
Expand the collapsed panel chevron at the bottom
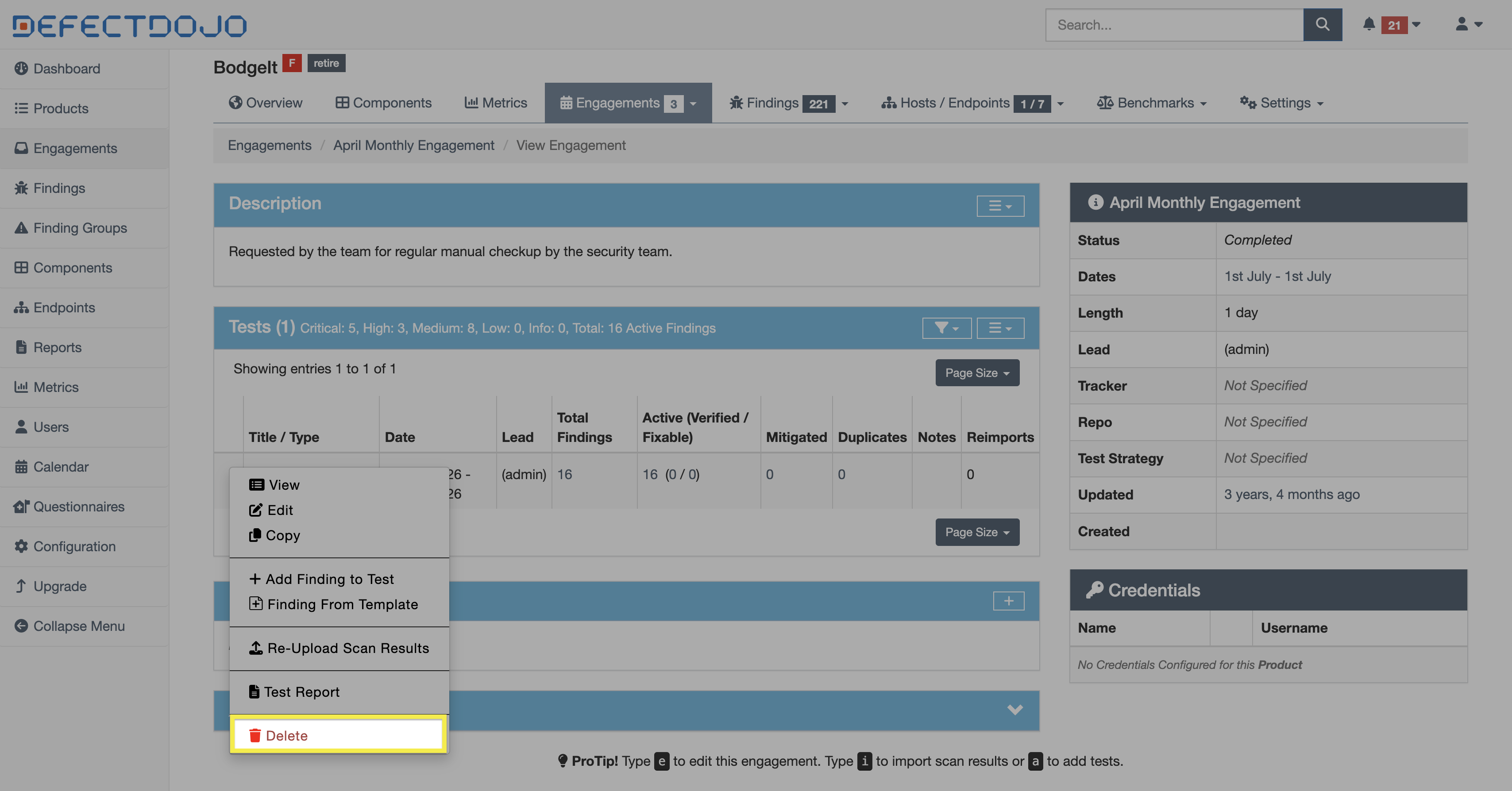coord(1014,710)
